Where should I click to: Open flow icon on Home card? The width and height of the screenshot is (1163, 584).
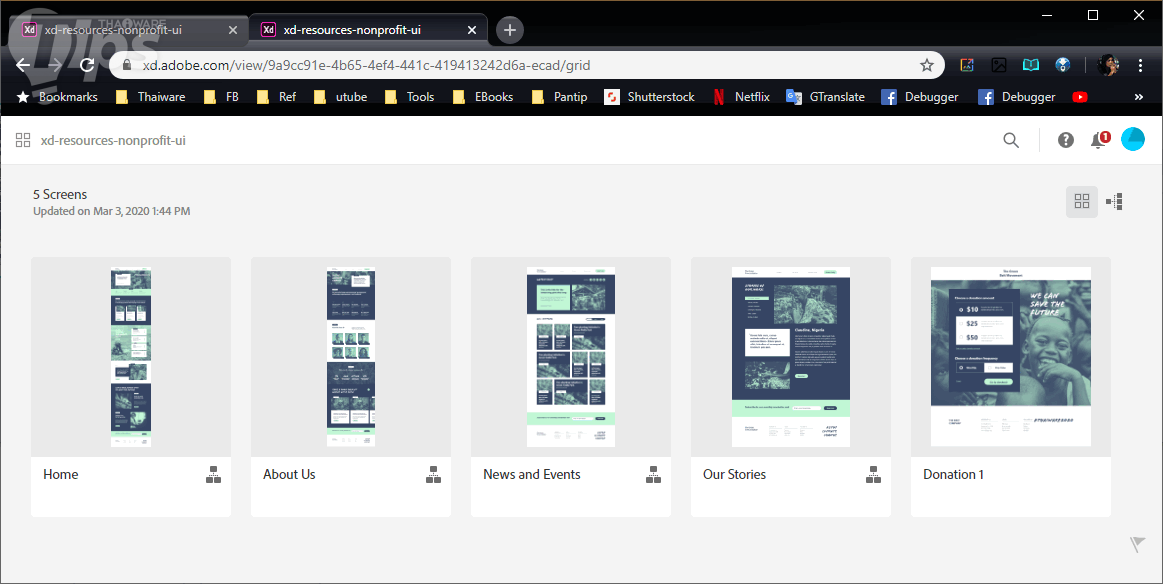coord(214,475)
